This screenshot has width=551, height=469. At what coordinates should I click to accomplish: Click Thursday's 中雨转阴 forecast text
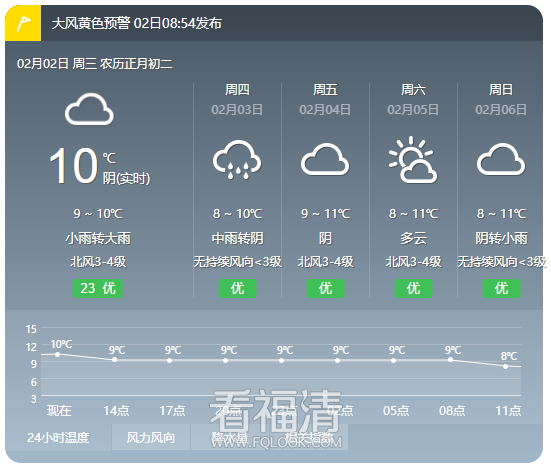238,238
